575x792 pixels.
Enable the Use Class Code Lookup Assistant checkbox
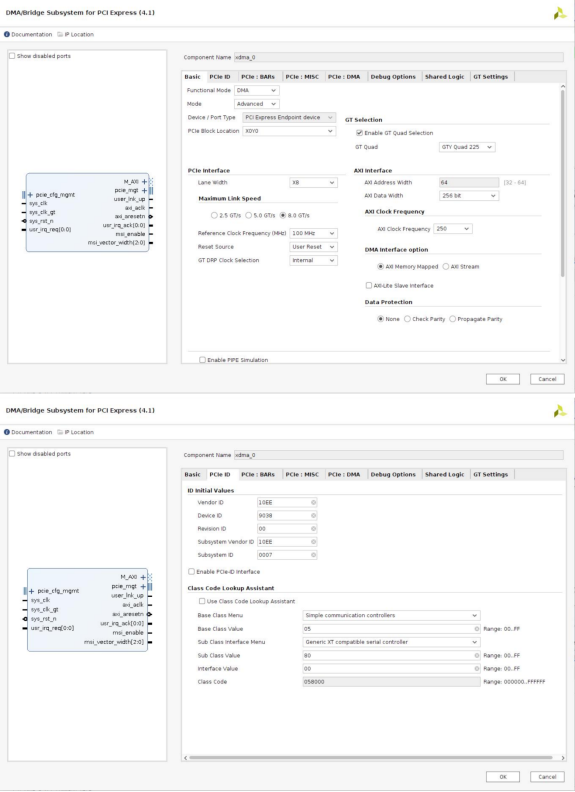click(x=202, y=601)
